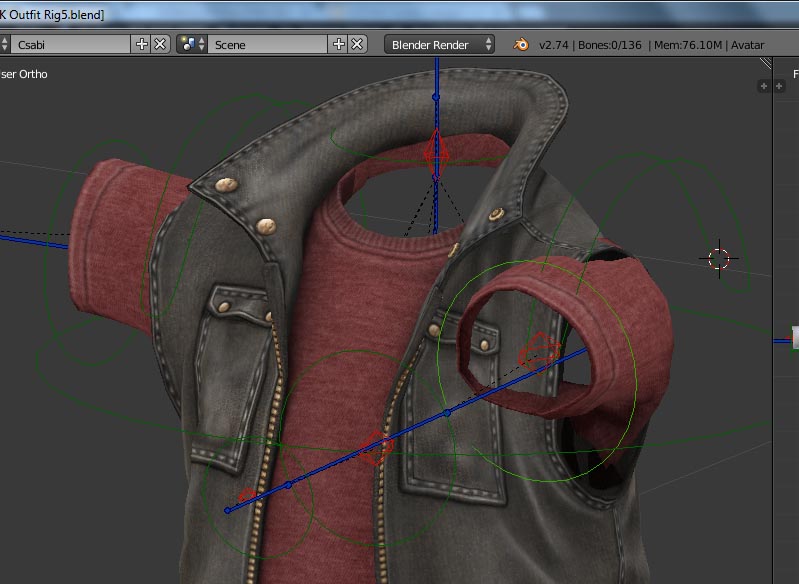Edit the Scene name field
The image size is (799, 584).
(268, 44)
